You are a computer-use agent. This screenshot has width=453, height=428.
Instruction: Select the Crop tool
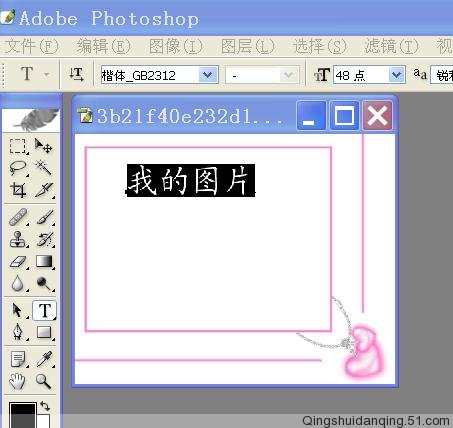[x=18, y=190]
